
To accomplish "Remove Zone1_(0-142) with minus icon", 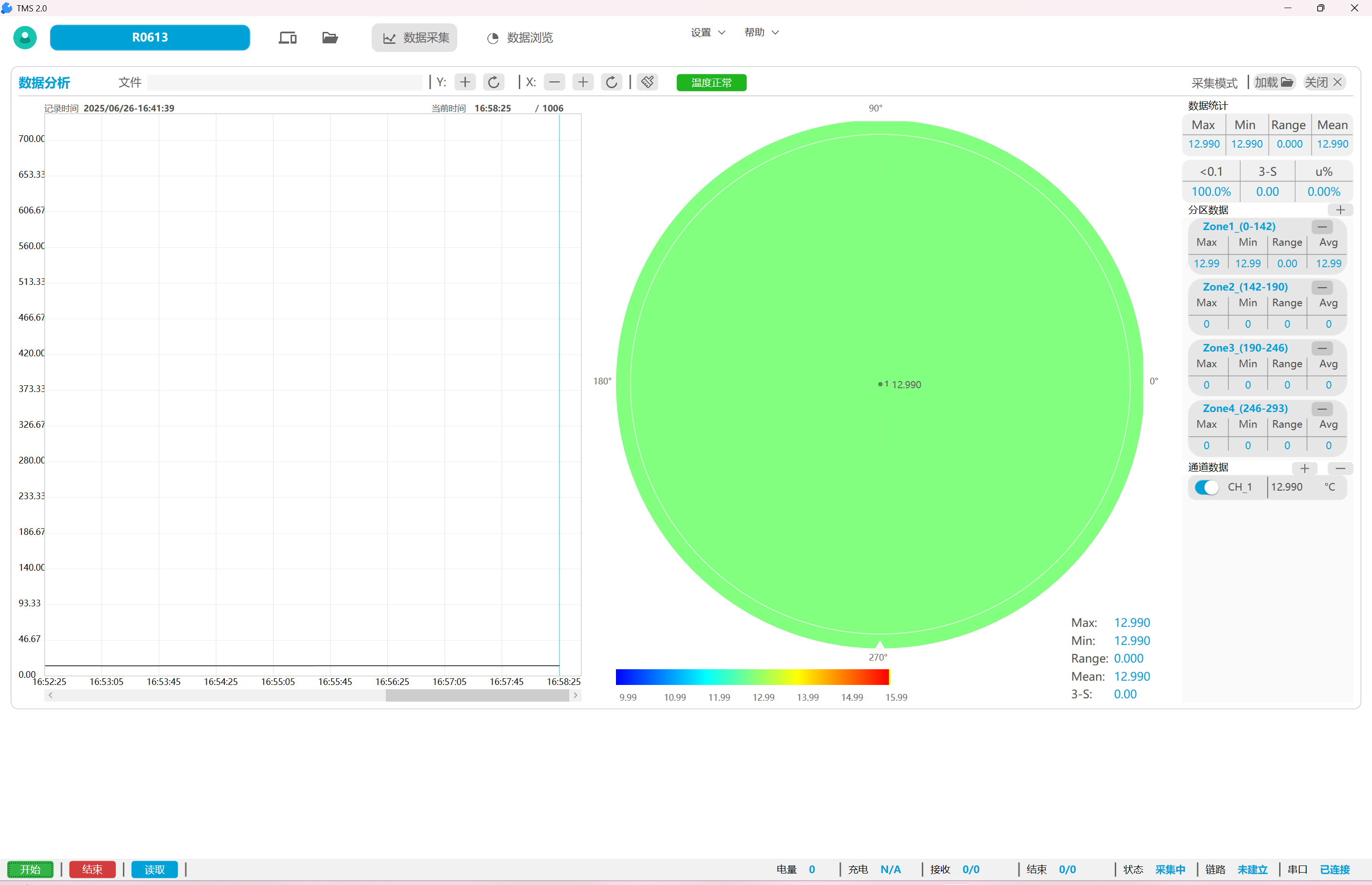I will pyautogui.click(x=1322, y=227).
